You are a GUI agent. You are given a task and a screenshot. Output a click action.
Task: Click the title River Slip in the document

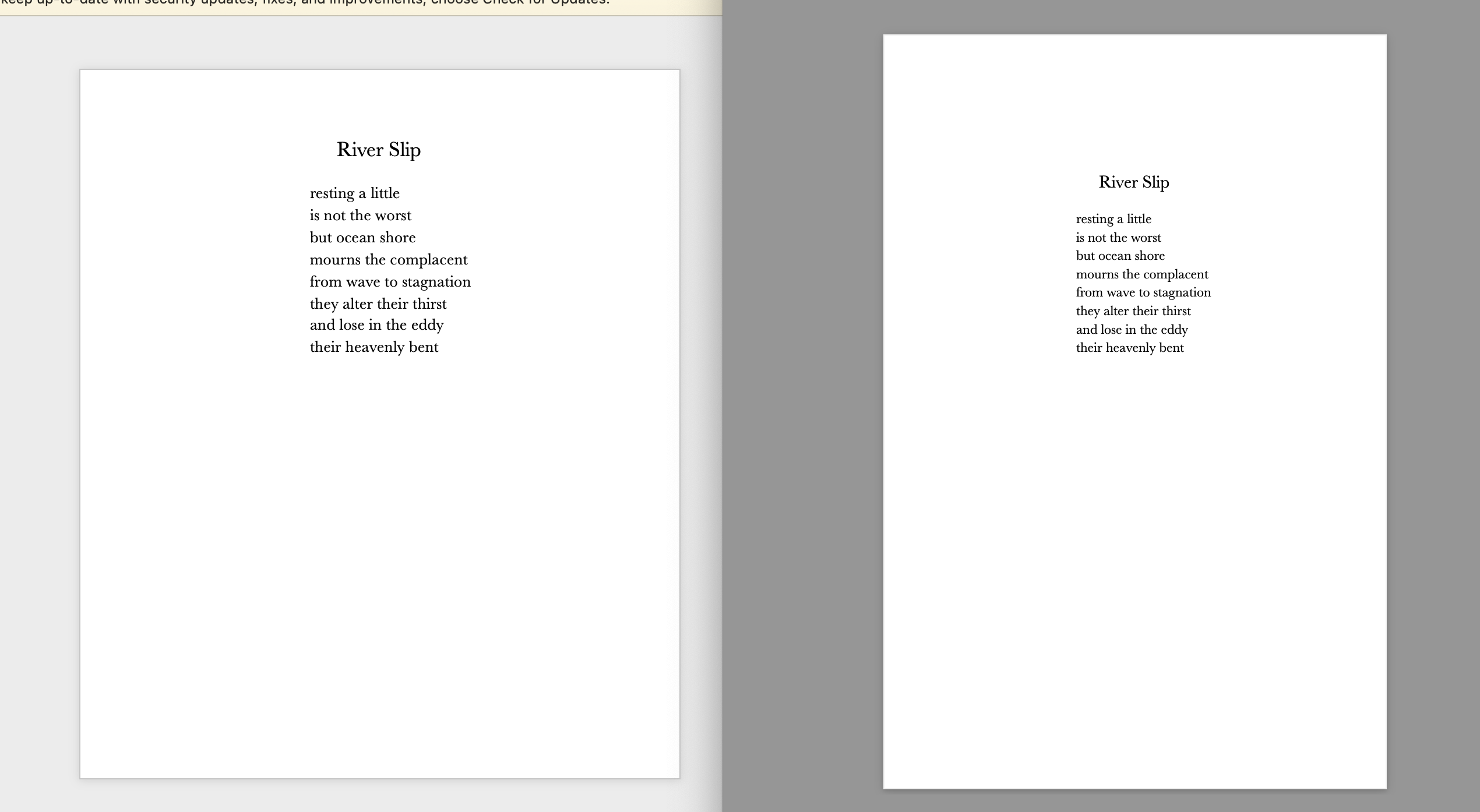click(378, 150)
